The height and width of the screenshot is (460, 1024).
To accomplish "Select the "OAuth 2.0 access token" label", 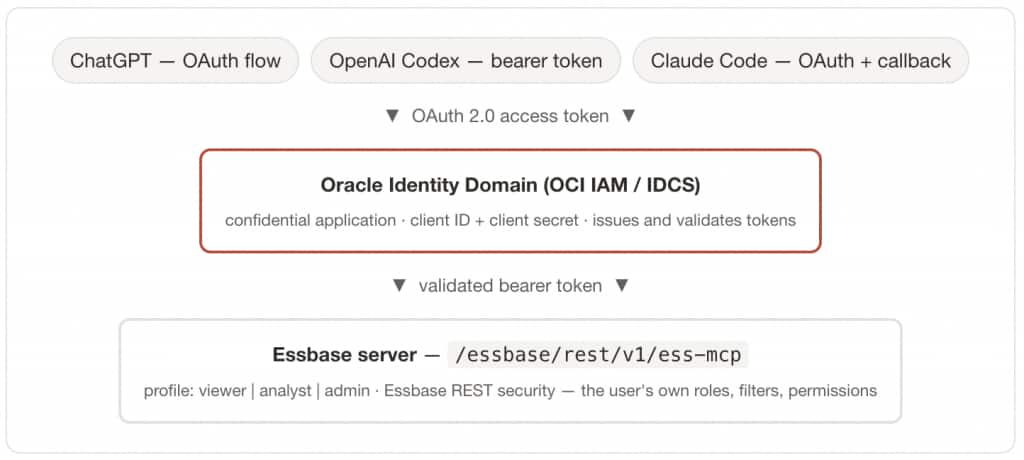I will pos(510,116).
